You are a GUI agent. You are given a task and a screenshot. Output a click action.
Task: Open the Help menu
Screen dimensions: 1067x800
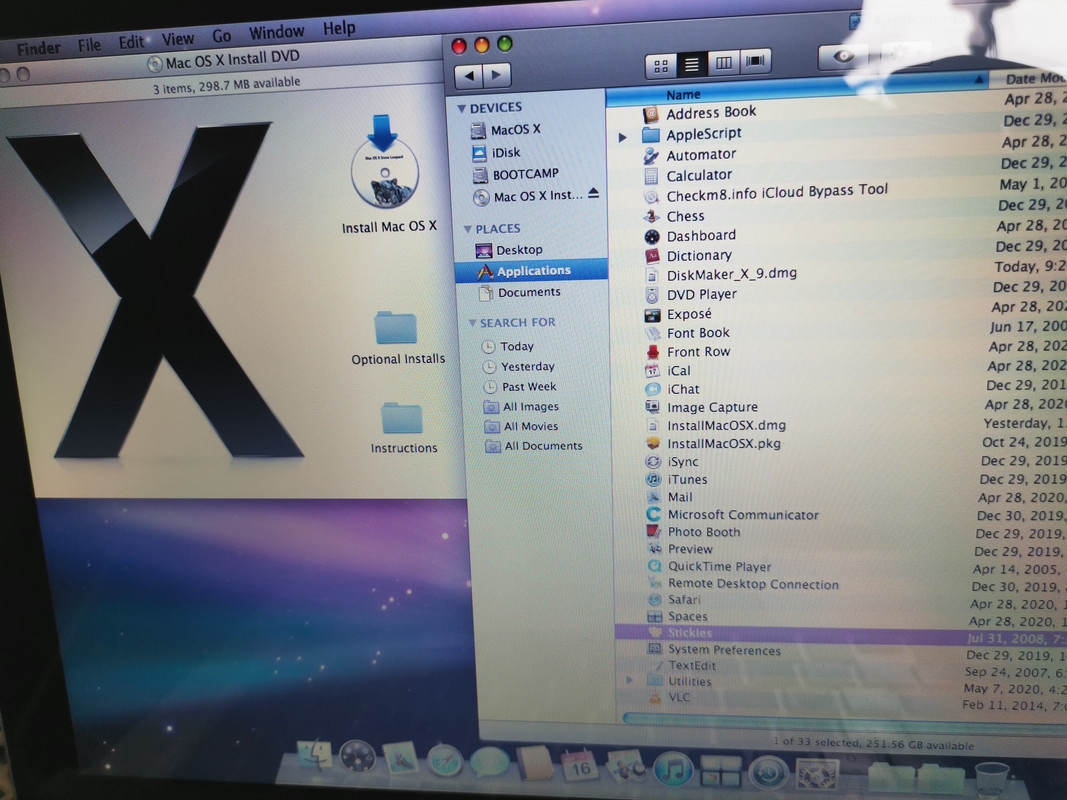click(x=339, y=28)
